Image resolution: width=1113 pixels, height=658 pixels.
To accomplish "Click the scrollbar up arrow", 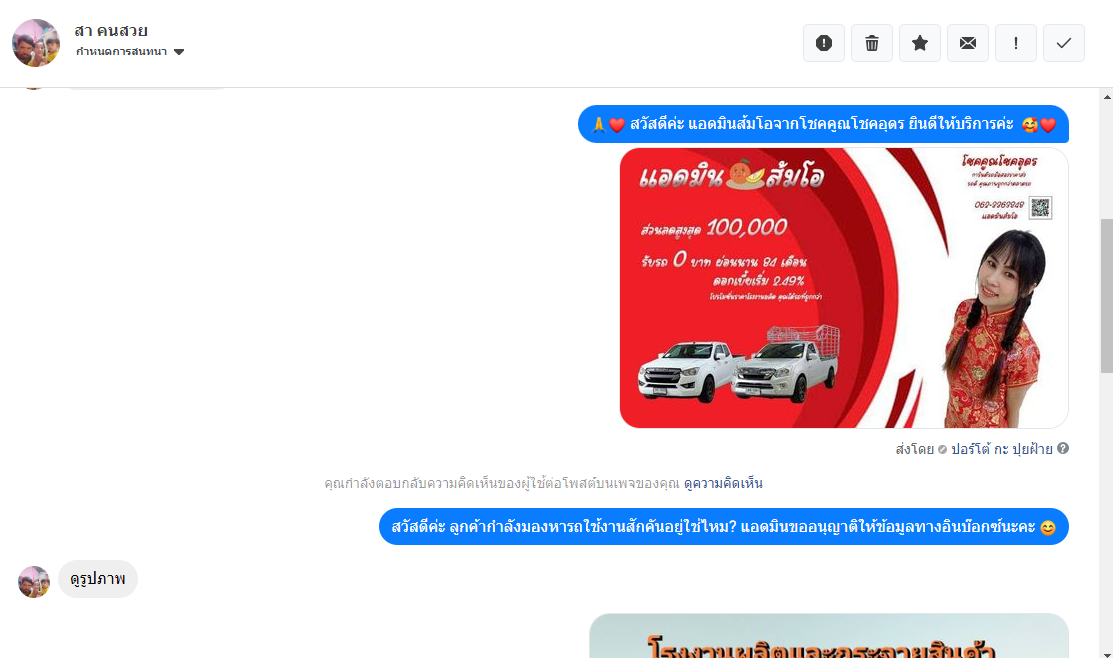I will [x=1107, y=97].
